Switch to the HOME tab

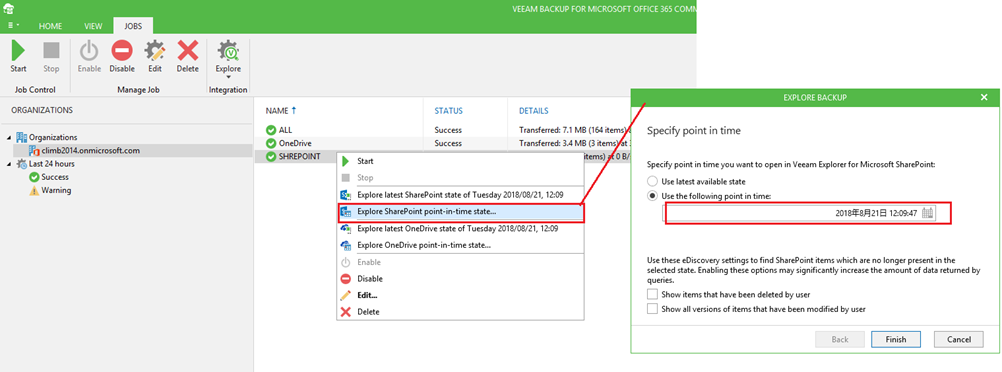click(x=50, y=26)
